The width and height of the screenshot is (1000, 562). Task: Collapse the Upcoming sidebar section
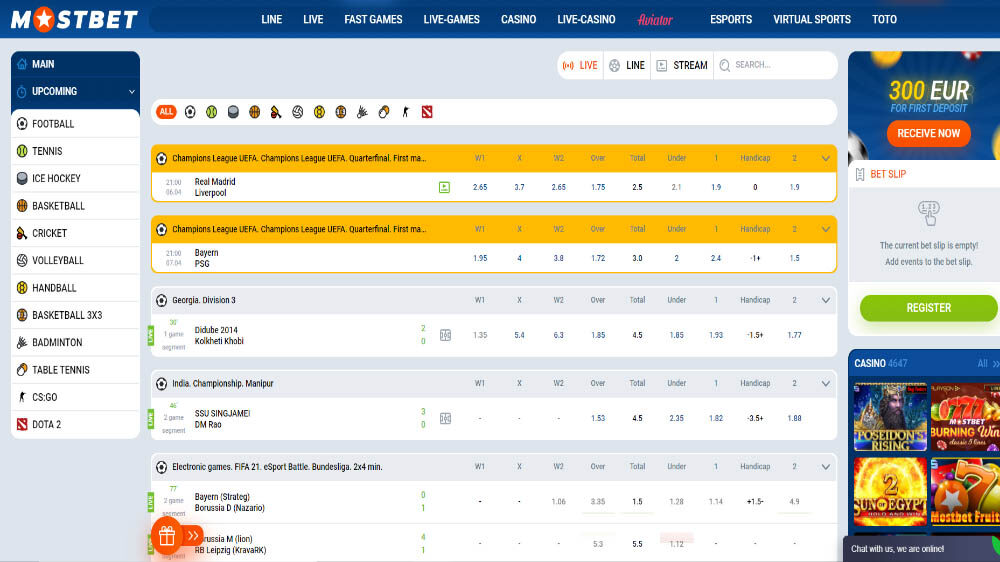pyautogui.click(x=131, y=92)
